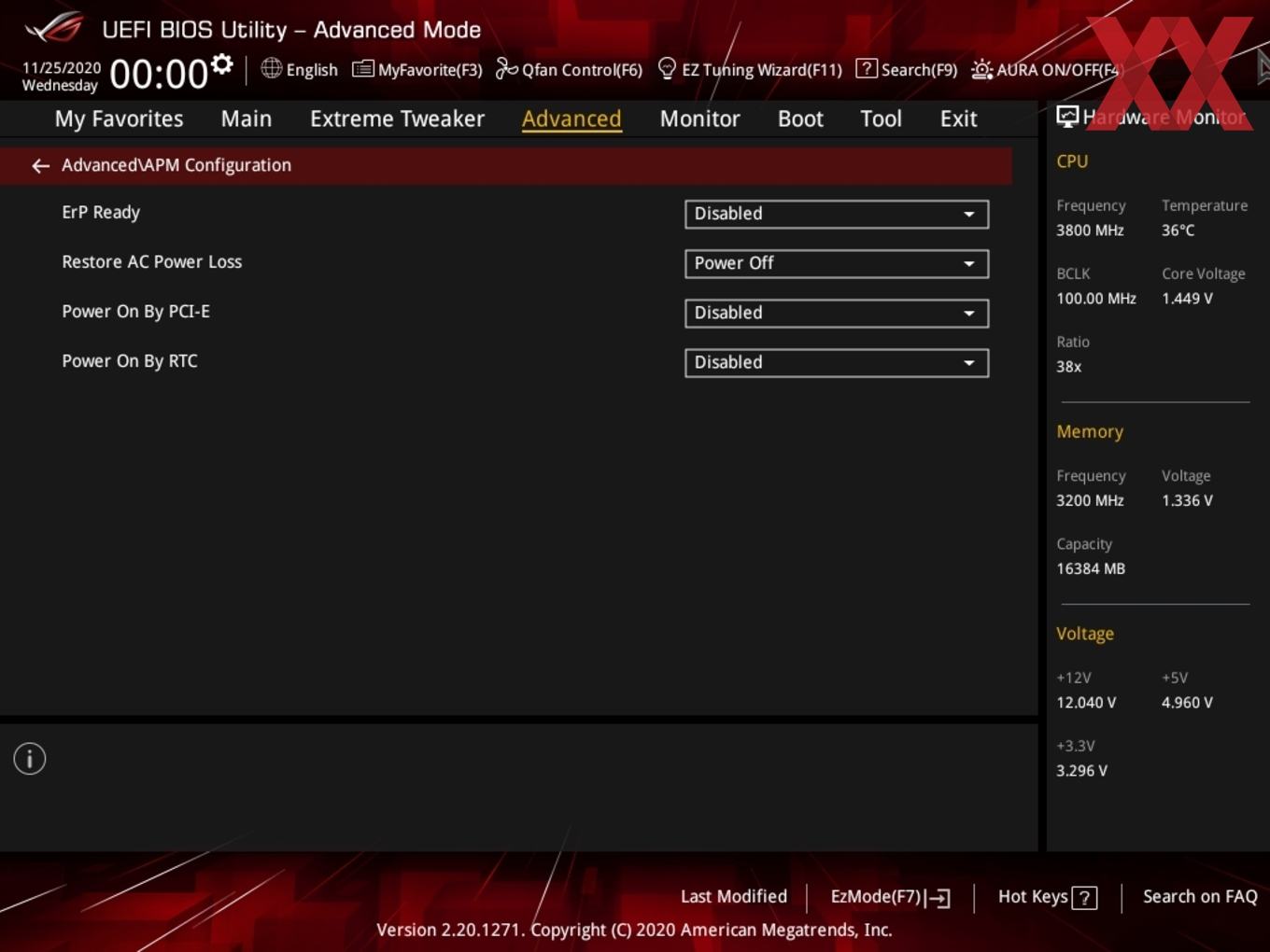Click the ROG logo icon
The height and width of the screenshot is (952, 1270).
point(54,28)
